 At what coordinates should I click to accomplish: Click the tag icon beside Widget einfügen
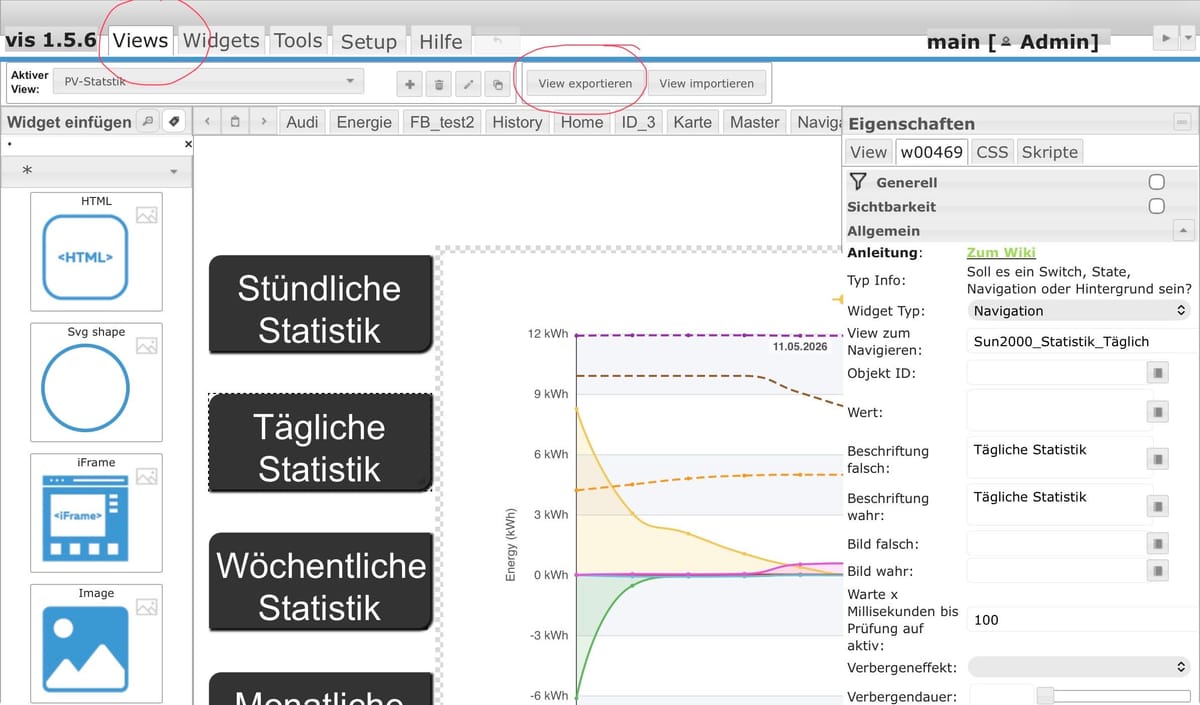point(174,121)
